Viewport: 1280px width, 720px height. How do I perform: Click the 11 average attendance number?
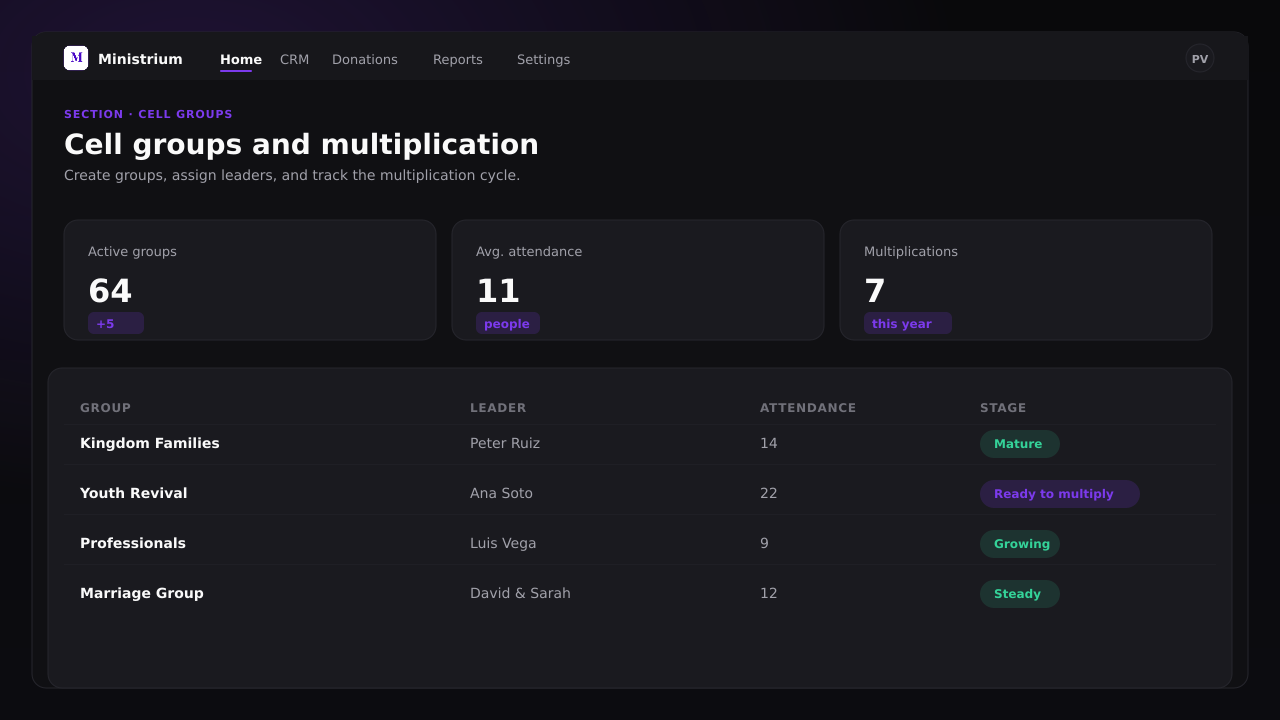498,291
